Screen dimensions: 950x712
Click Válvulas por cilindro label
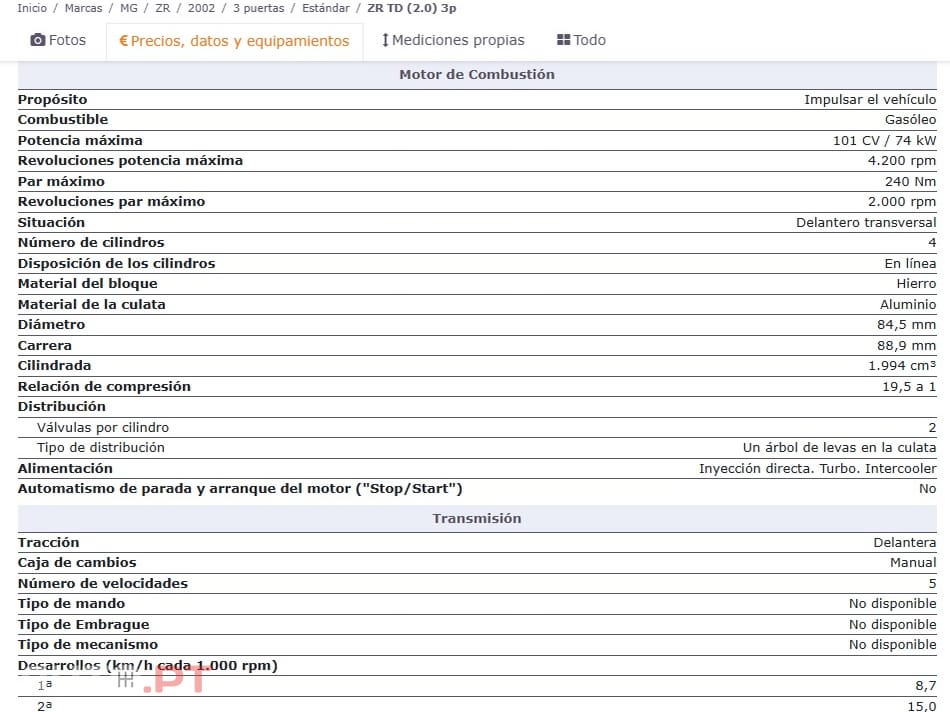pos(103,428)
